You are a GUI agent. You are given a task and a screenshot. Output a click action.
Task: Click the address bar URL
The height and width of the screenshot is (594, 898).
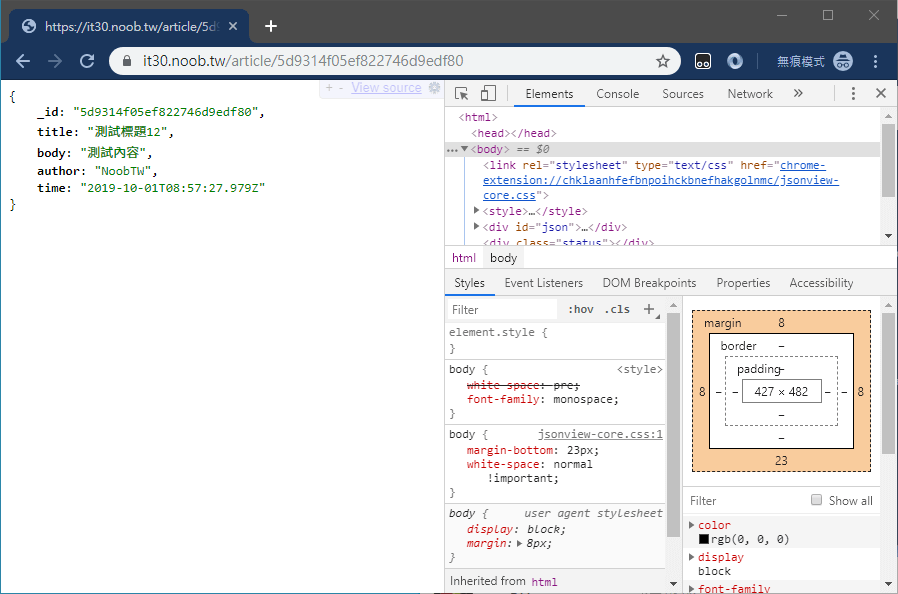pos(303,61)
